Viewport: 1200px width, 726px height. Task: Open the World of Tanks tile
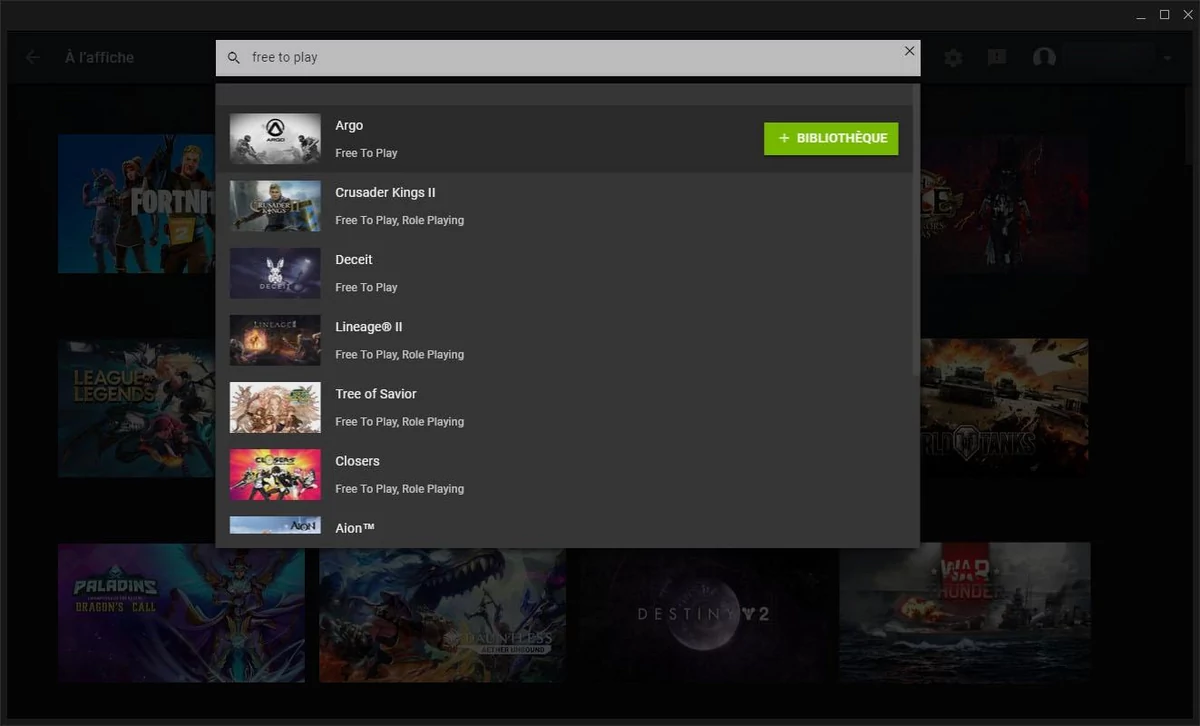point(1005,408)
